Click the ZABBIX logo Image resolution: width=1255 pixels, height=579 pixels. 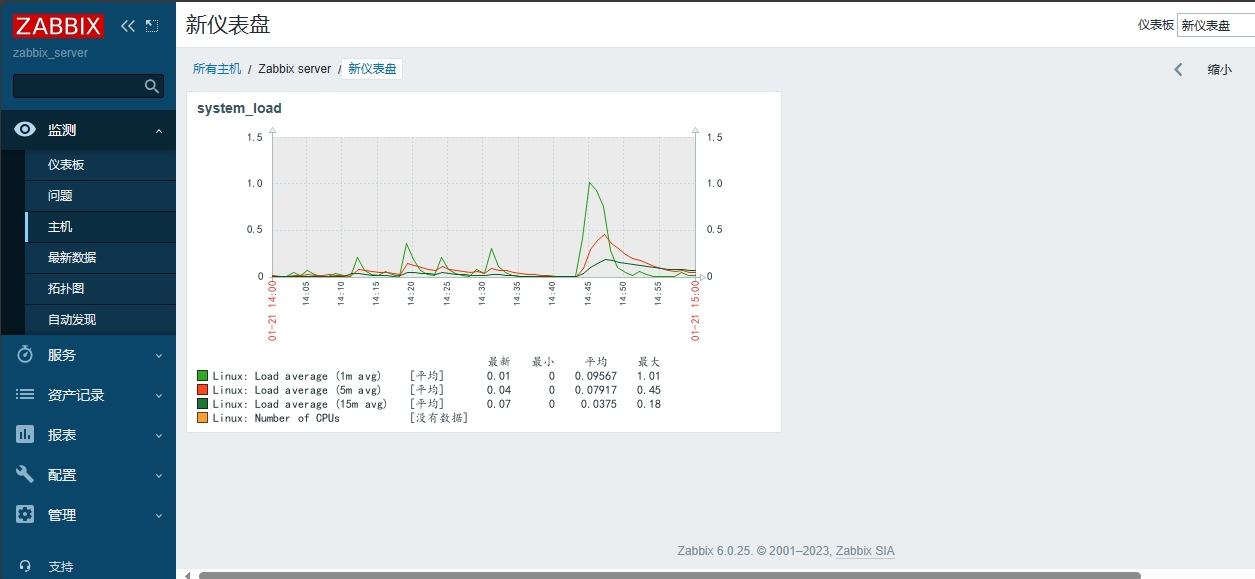(x=58, y=26)
